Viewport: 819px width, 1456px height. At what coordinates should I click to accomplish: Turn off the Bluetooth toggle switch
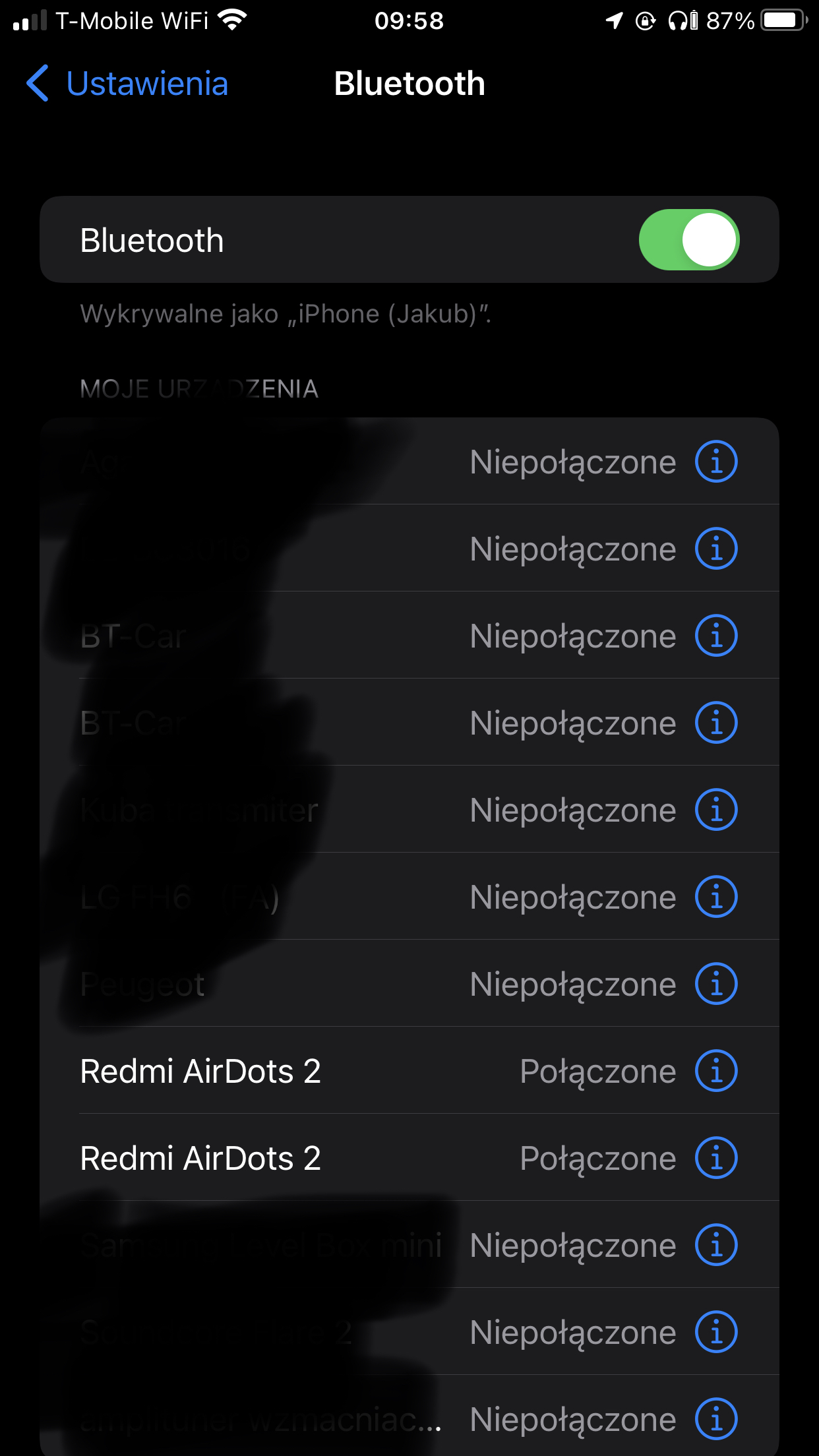point(689,239)
